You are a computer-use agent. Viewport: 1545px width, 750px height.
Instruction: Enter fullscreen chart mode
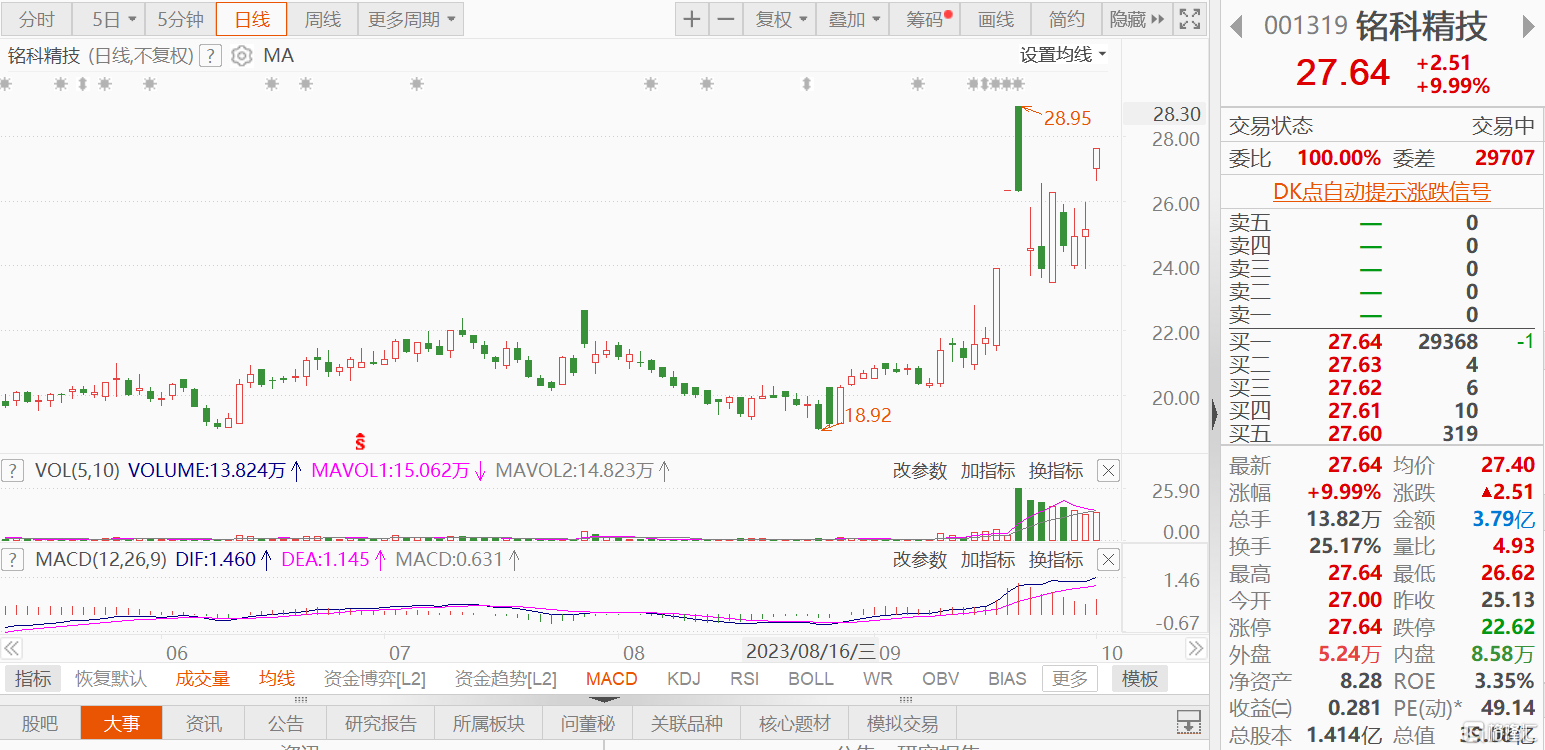[x=1190, y=19]
